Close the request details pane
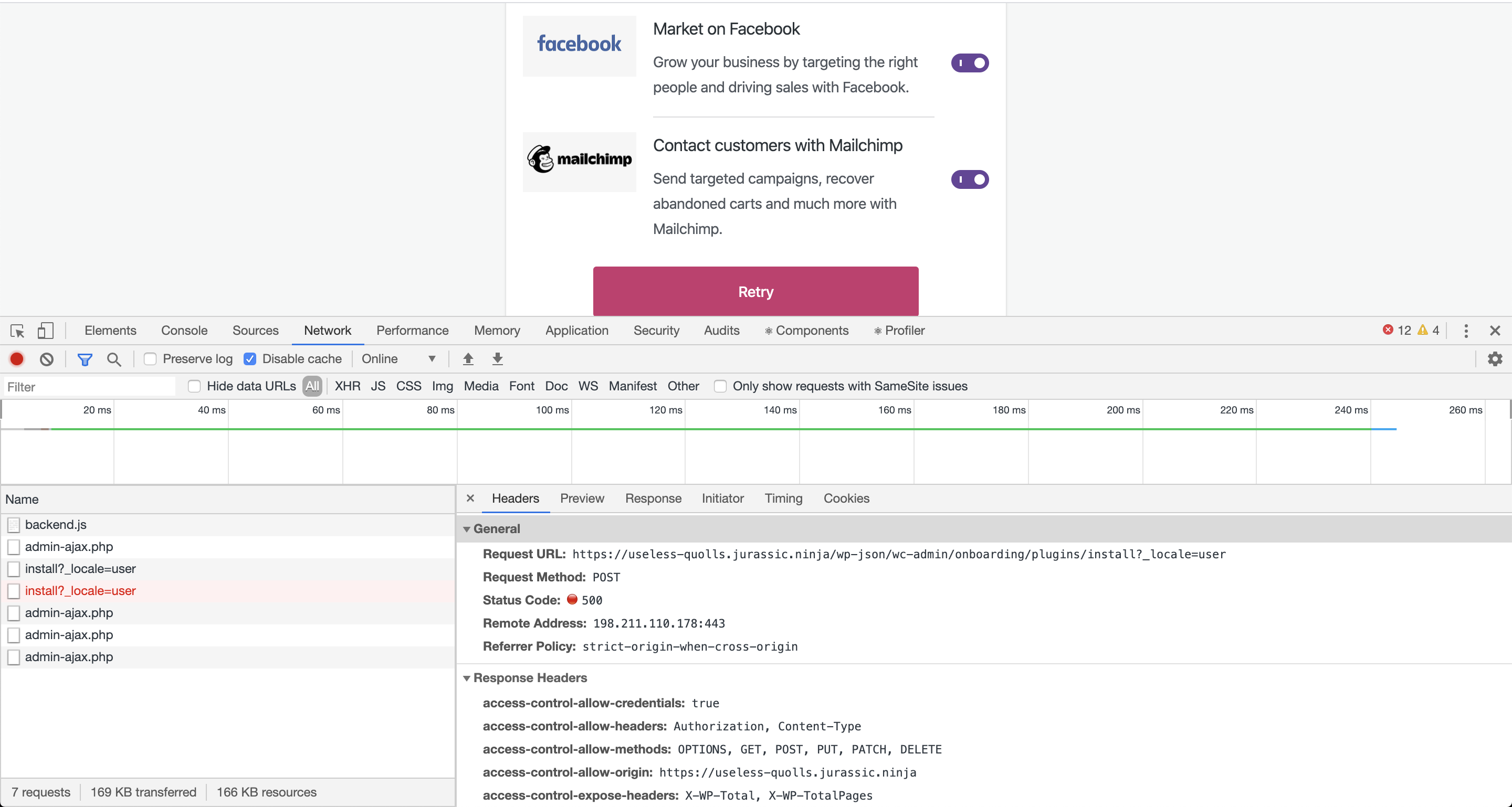1512x807 pixels. pyautogui.click(x=470, y=498)
